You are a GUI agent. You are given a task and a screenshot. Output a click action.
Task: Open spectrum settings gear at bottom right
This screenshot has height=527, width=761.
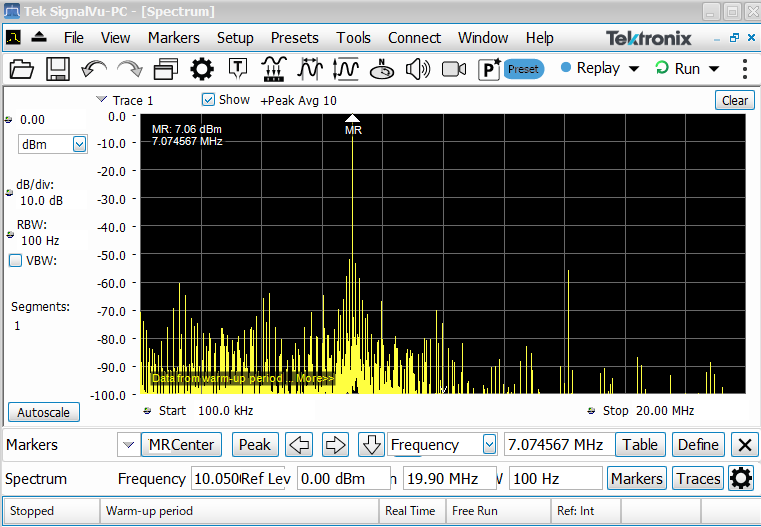click(741, 478)
